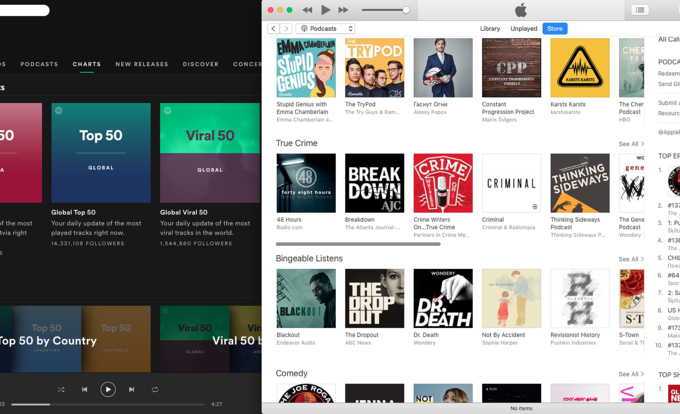Click the iTunes play button
The height and width of the screenshot is (414, 680).
[x=325, y=10]
